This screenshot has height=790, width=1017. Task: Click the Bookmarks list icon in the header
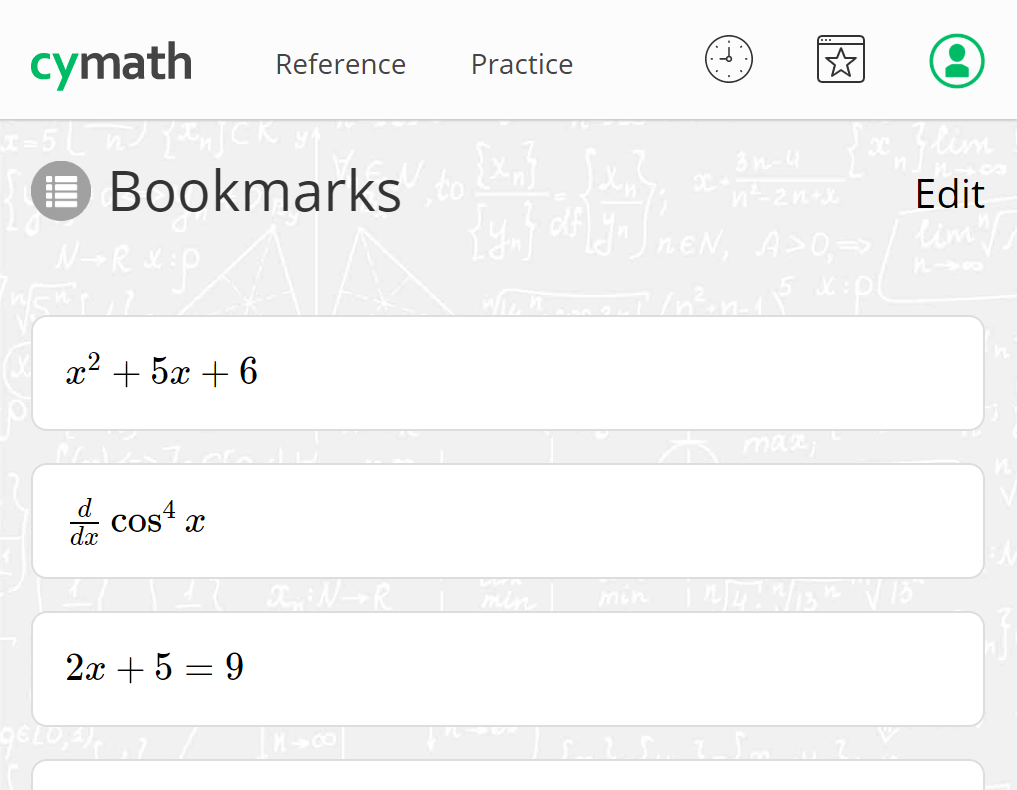(x=60, y=191)
